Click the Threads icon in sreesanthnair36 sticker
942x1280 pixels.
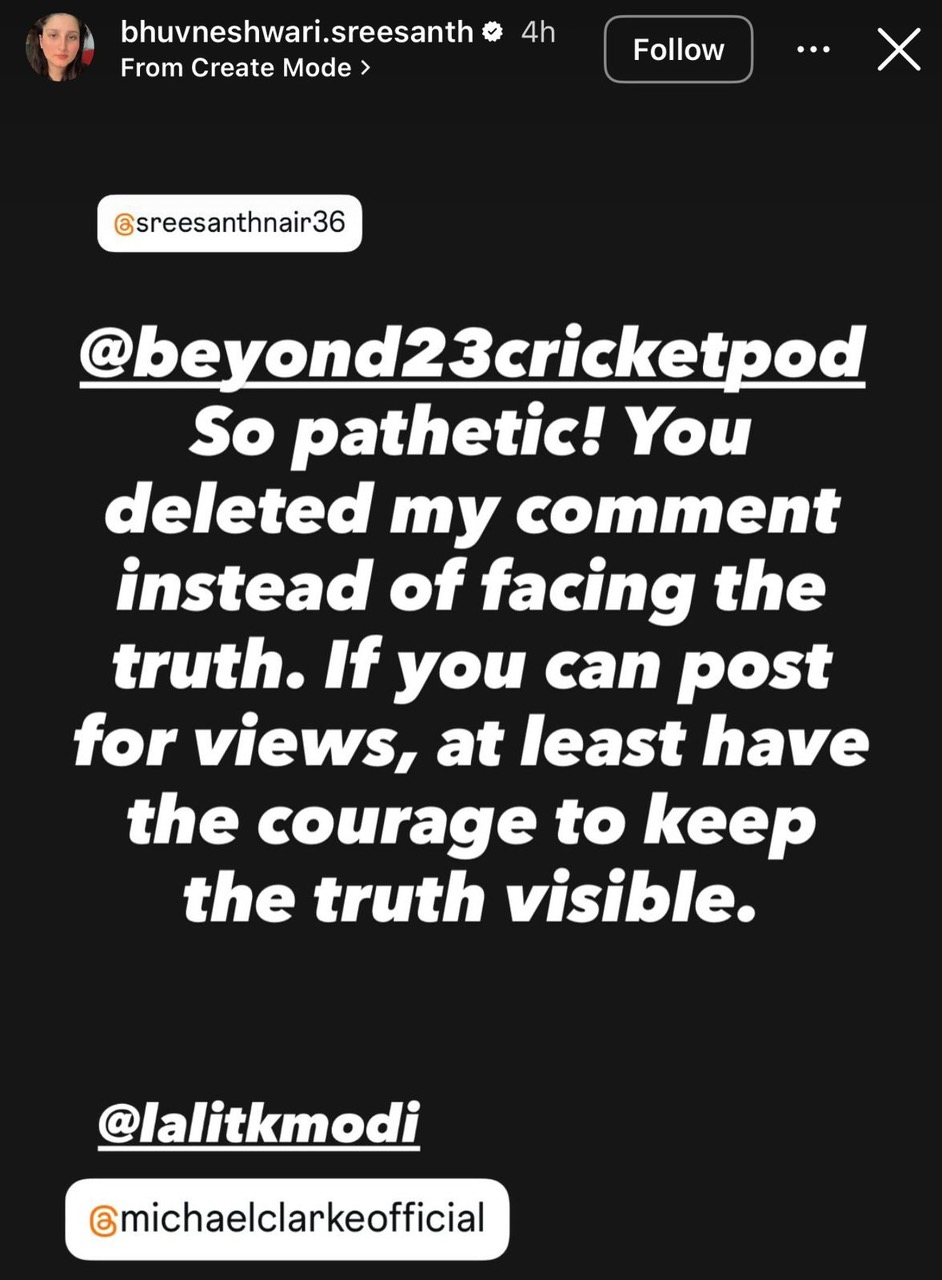click(x=123, y=224)
